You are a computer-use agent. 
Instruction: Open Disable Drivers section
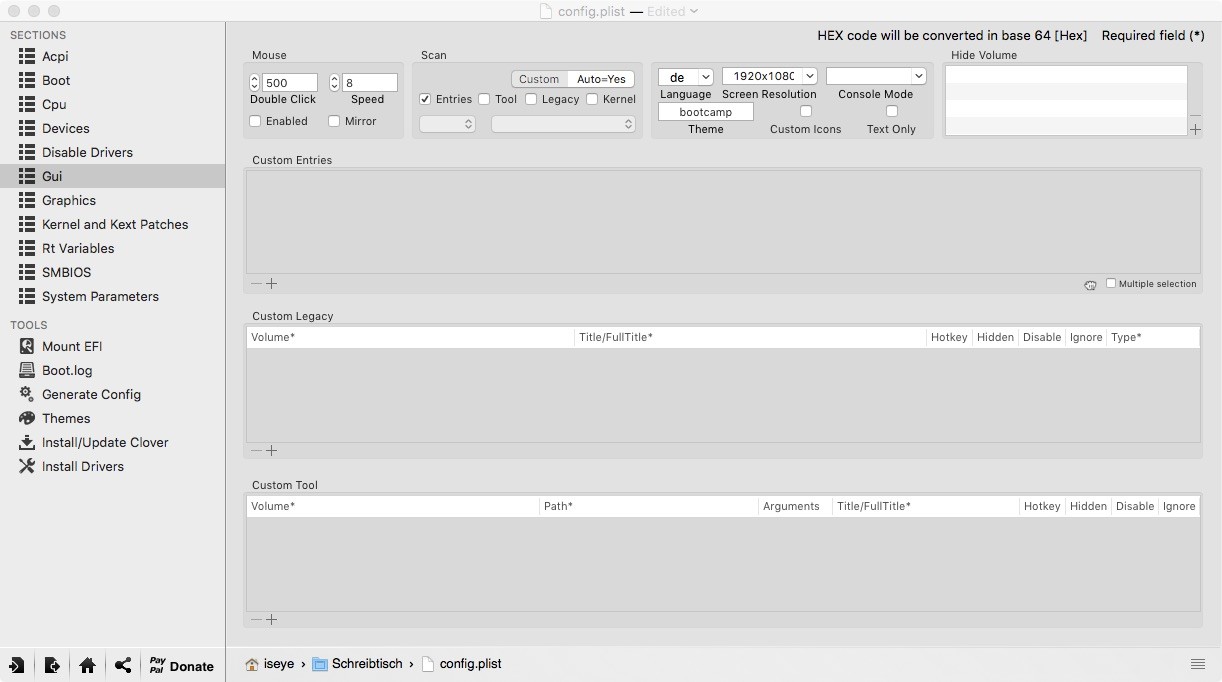point(112,152)
